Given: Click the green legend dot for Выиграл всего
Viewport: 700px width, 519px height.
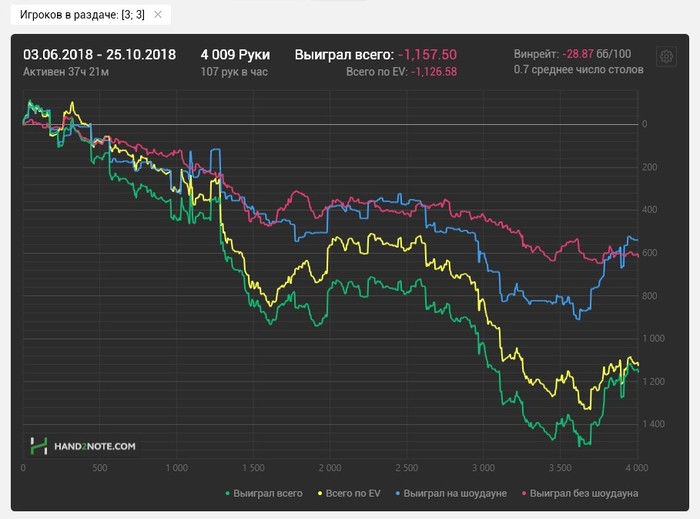Looking at the screenshot, I should pos(227,494).
